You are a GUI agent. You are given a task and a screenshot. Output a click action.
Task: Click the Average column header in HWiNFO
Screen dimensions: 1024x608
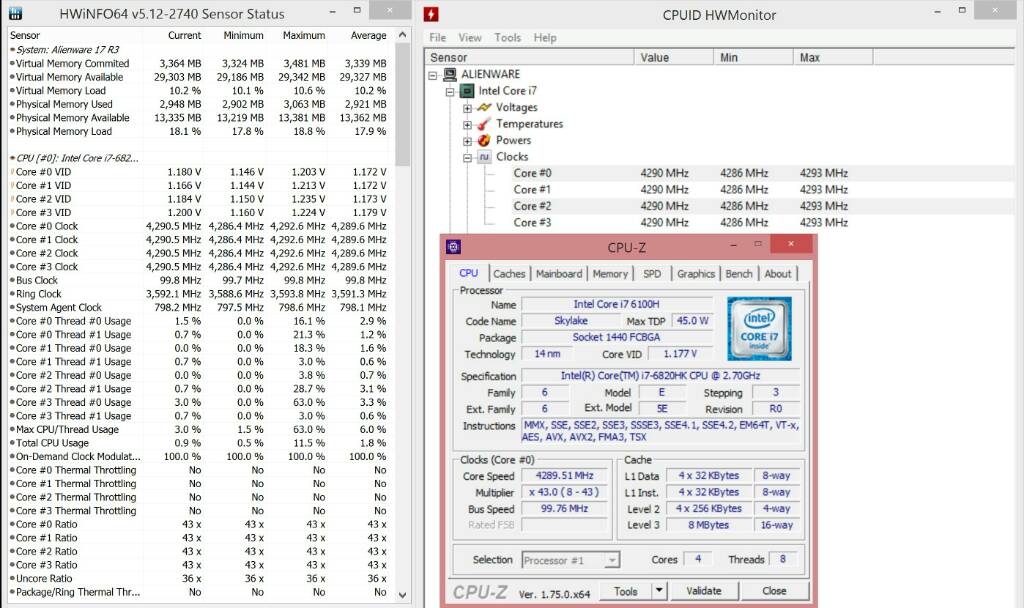(368, 35)
